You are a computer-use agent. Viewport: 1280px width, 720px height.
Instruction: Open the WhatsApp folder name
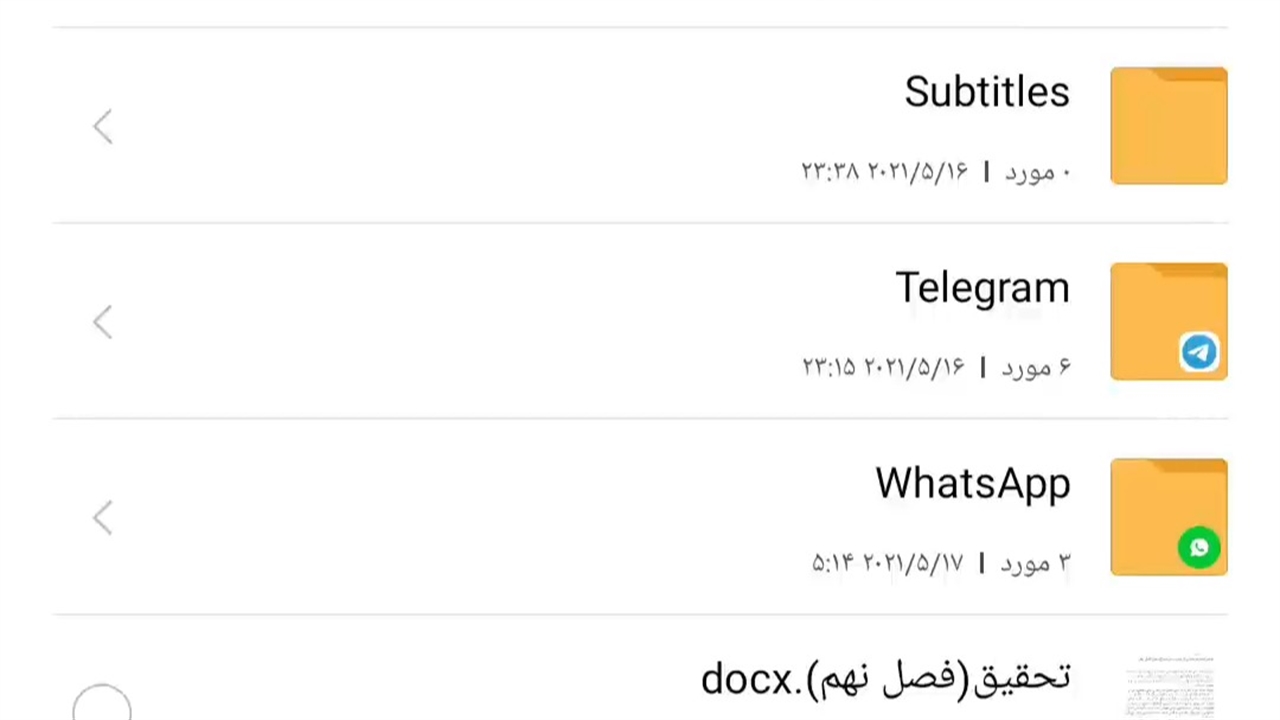[x=972, y=484]
